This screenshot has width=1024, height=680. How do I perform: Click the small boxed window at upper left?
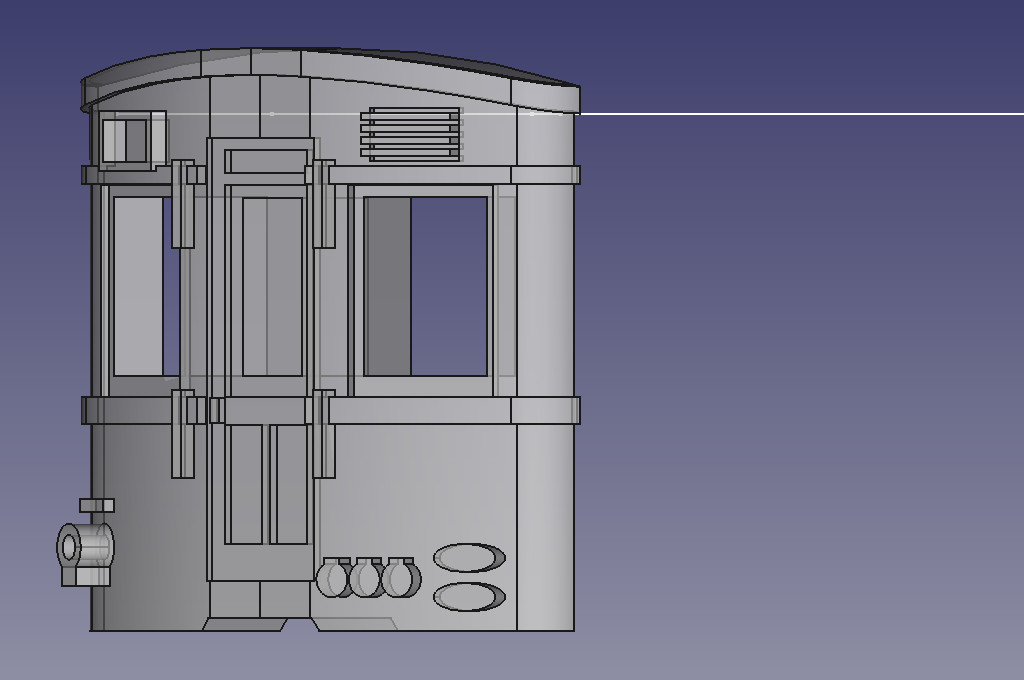[133, 139]
